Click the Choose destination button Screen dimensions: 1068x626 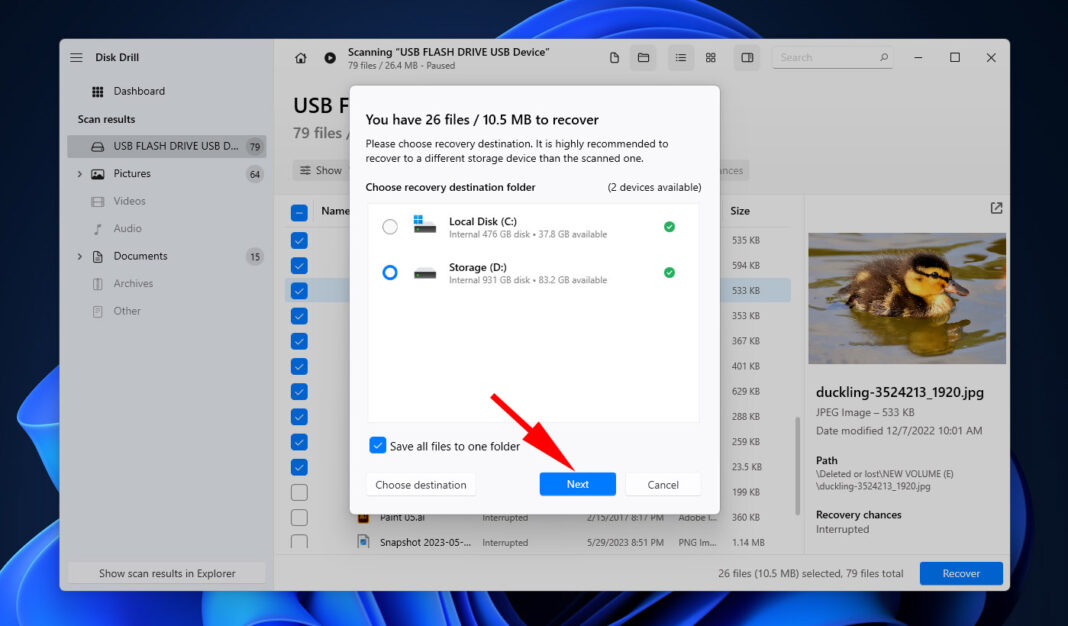pyautogui.click(x=421, y=484)
